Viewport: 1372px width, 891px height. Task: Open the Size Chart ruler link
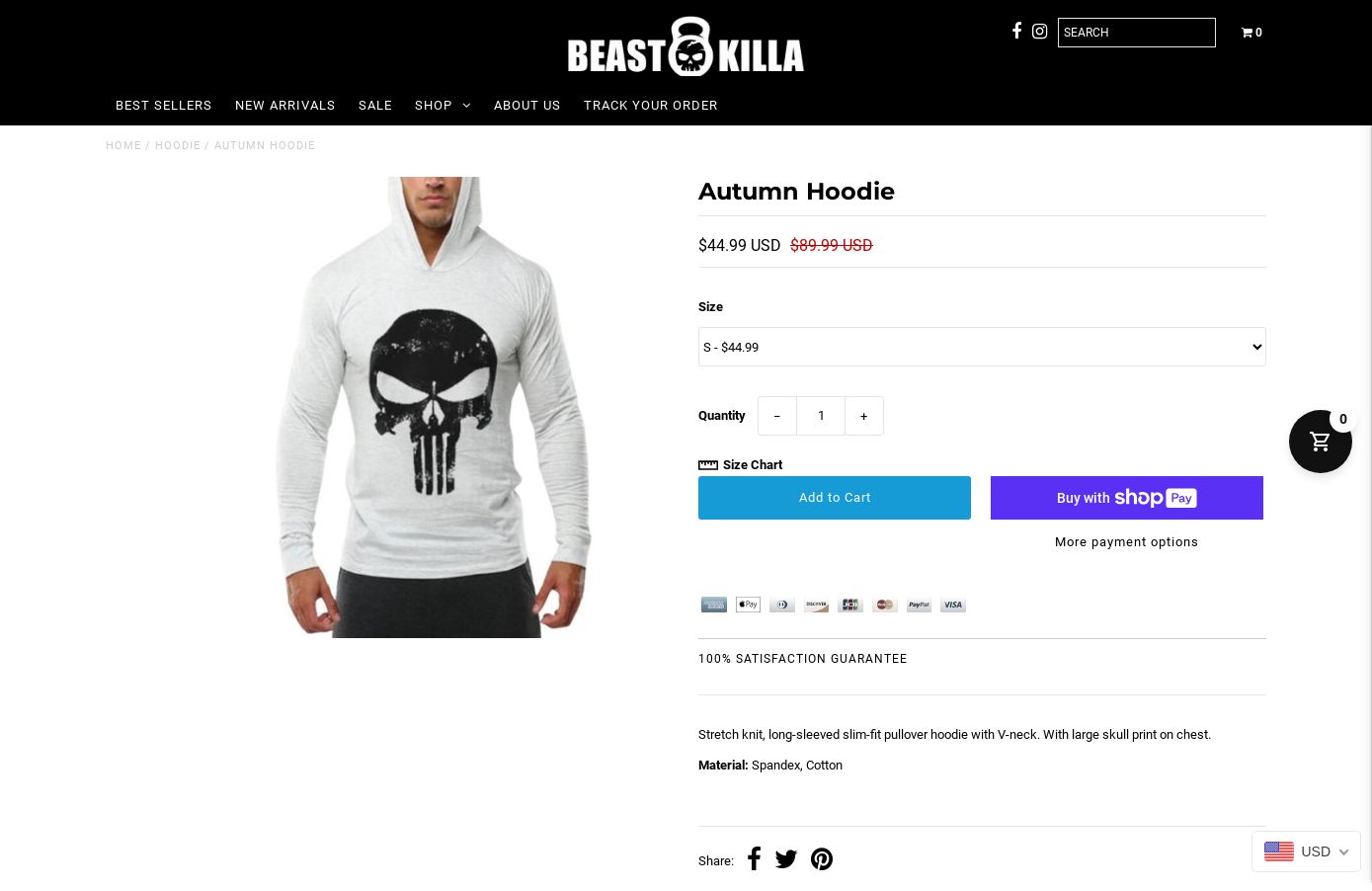[x=740, y=464]
